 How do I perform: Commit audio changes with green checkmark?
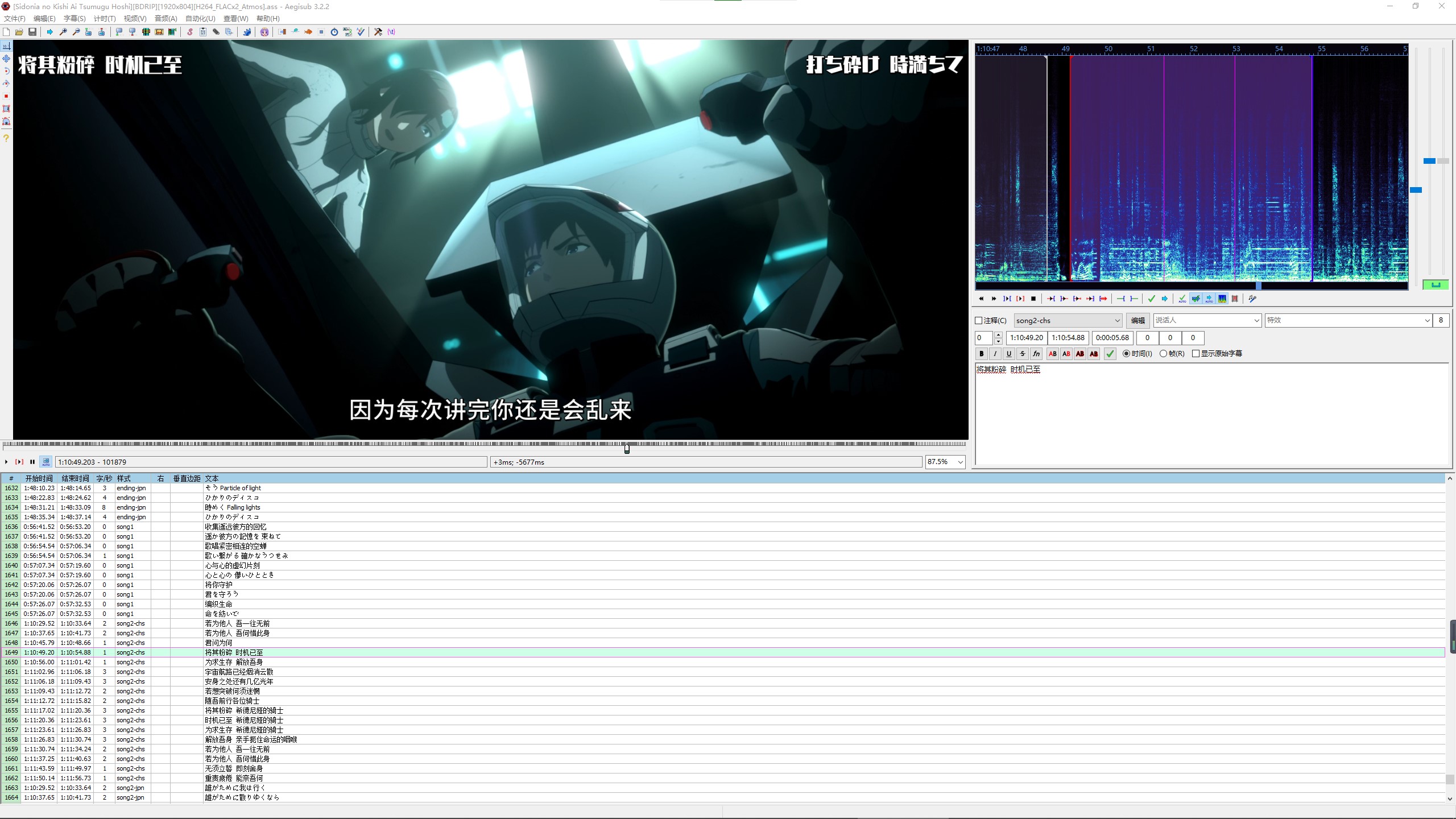point(1152,299)
